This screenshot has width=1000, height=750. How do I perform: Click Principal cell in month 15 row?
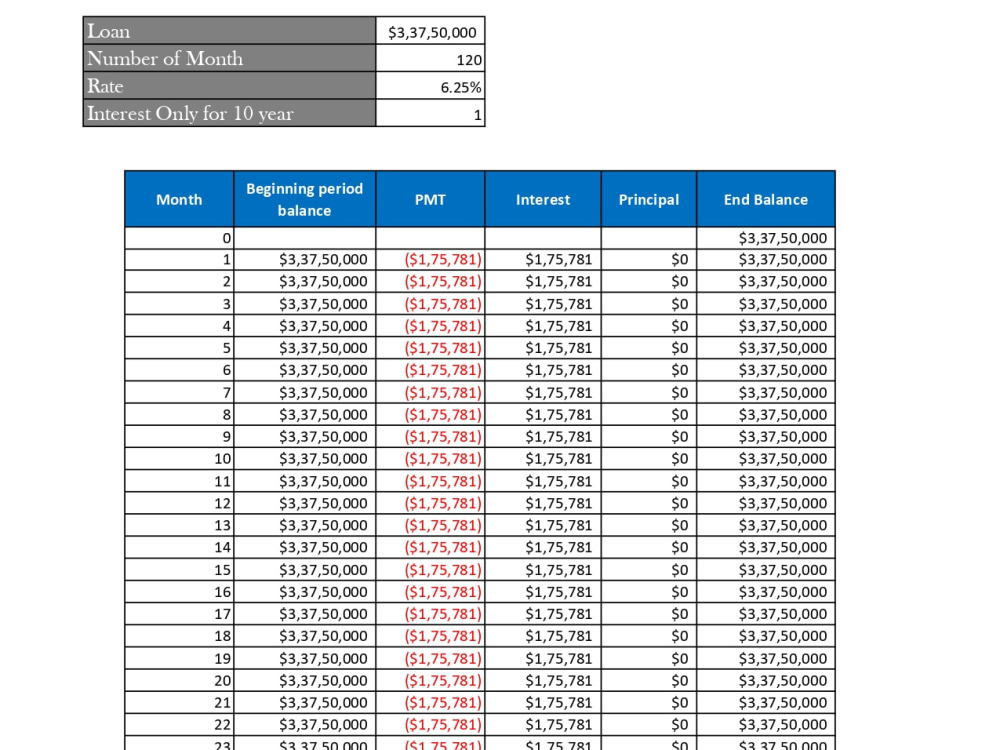click(649, 570)
